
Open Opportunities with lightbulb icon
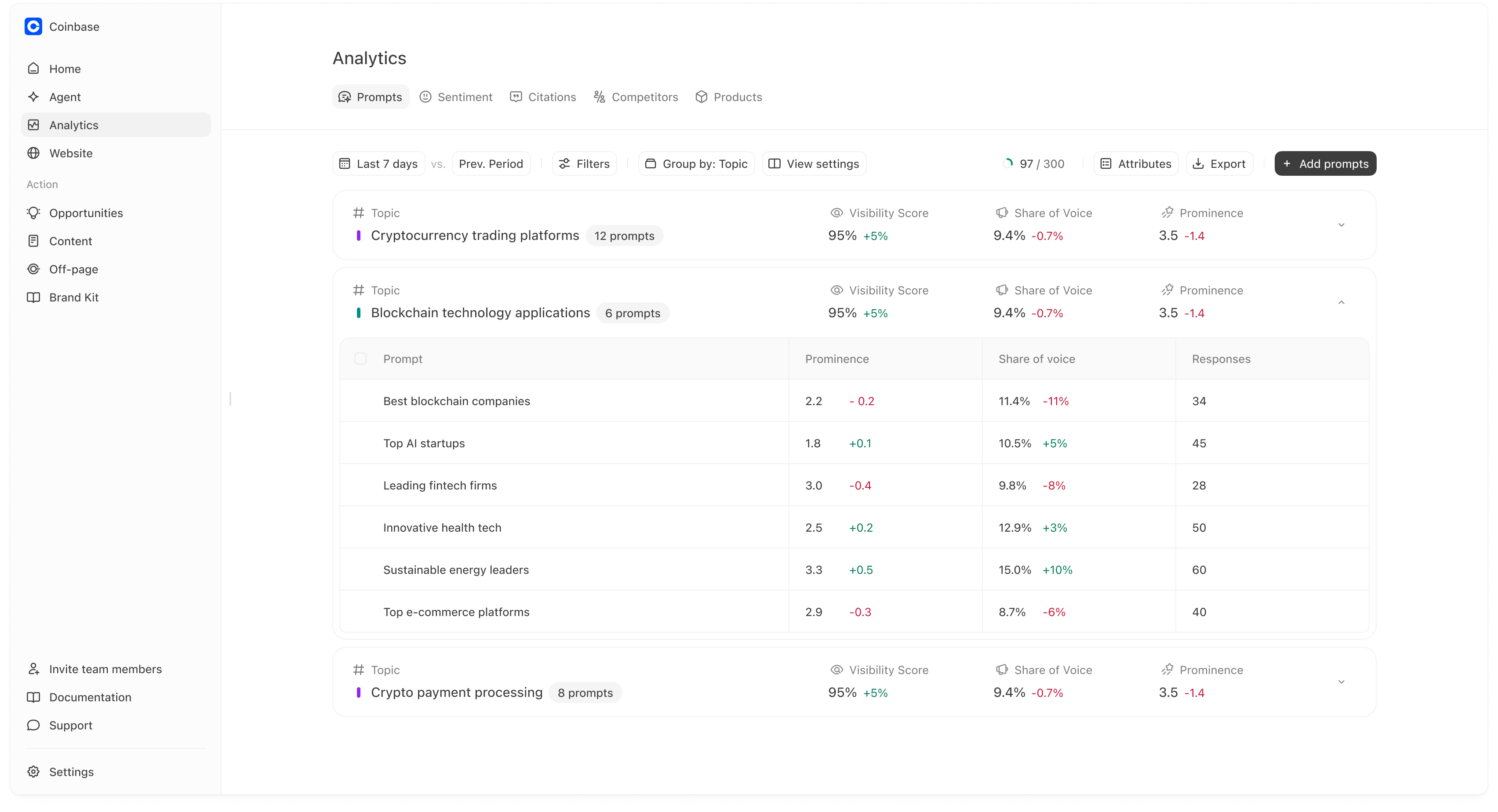pyautogui.click(x=85, y=213)
